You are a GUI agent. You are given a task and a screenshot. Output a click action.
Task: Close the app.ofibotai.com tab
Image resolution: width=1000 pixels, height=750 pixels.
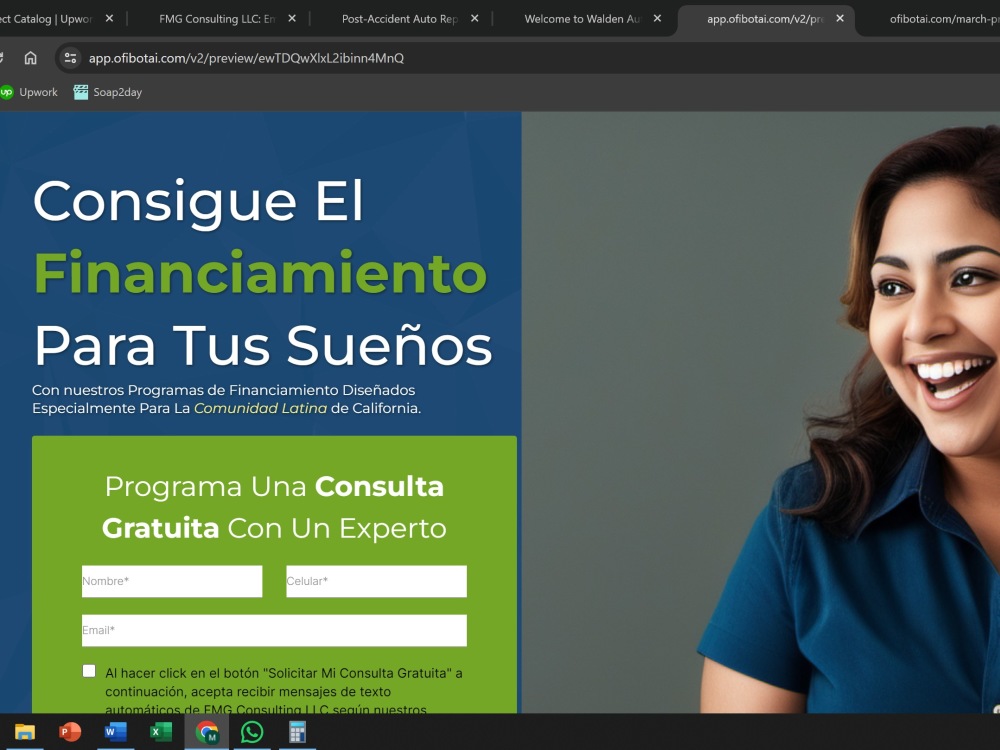(x=840, y=18)
